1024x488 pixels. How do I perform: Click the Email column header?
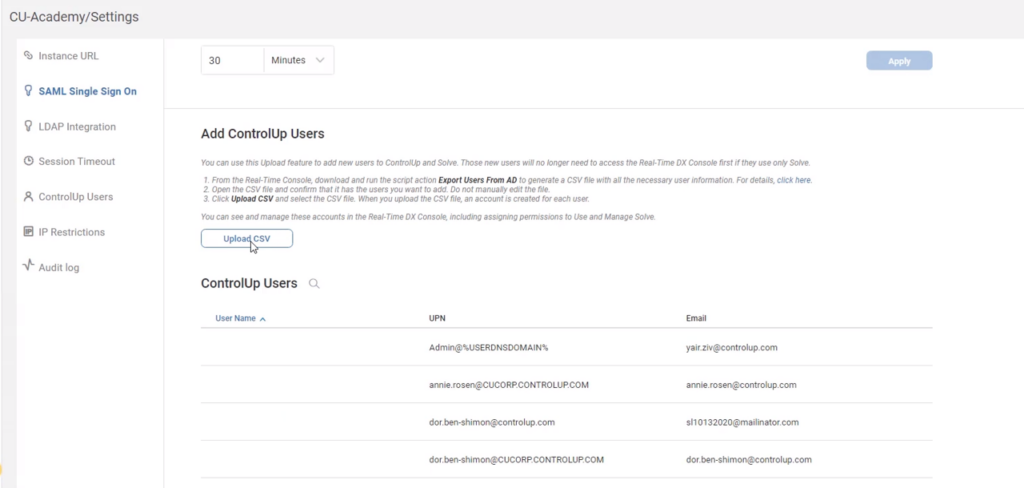tap(696, 319)
